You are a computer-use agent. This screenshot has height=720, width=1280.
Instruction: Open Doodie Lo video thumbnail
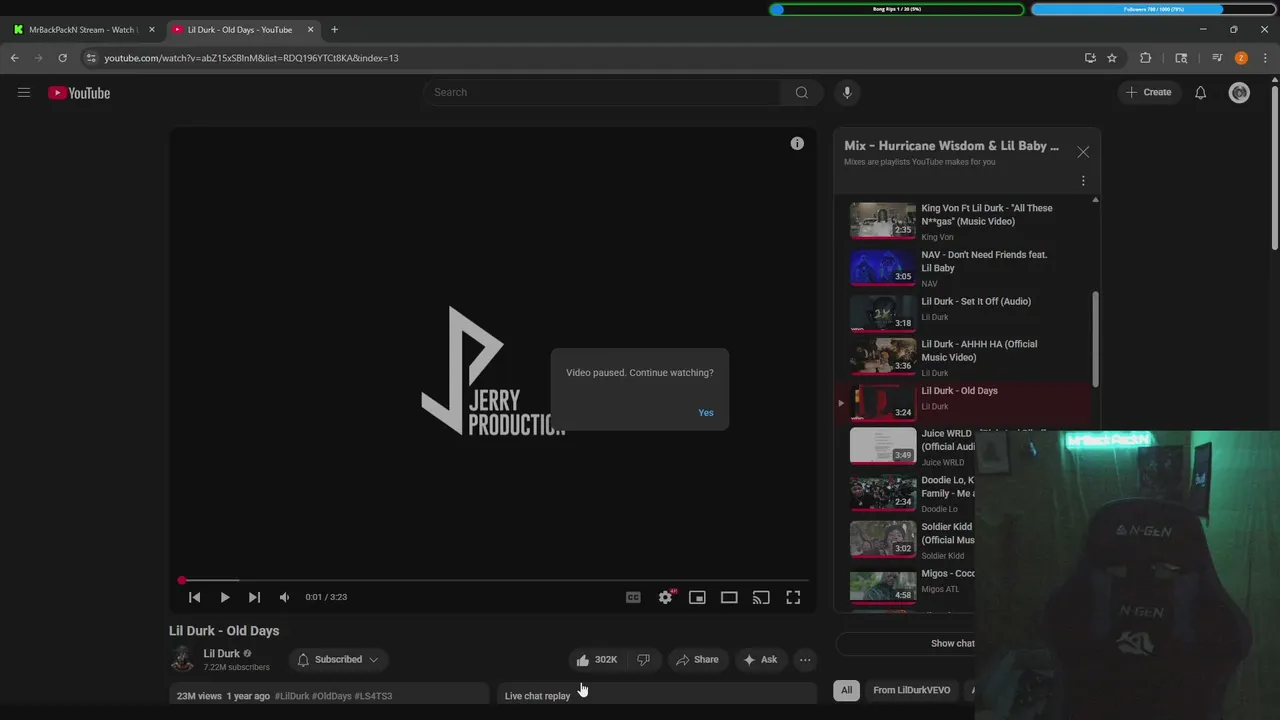pos(883,493)
